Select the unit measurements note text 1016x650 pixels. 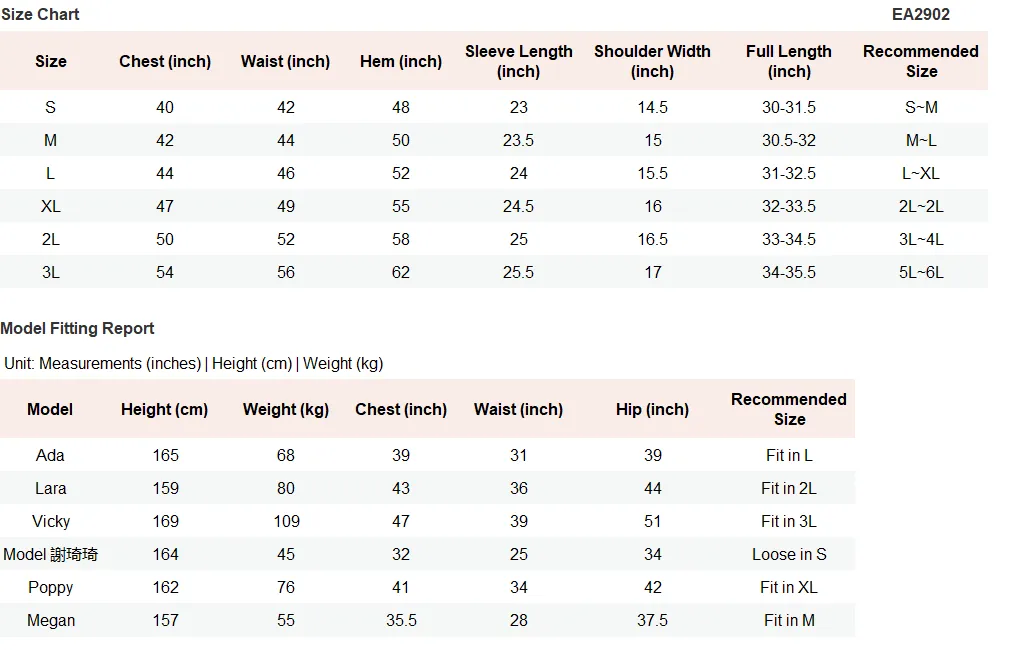coord(194,364)
